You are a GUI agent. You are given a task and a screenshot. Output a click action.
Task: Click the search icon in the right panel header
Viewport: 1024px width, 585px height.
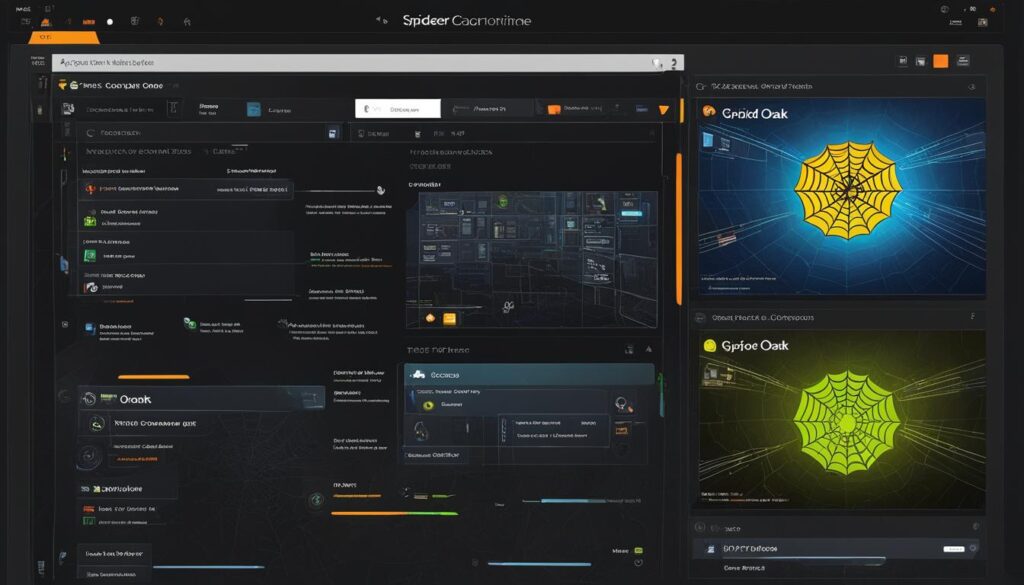[x=701, y=86]
